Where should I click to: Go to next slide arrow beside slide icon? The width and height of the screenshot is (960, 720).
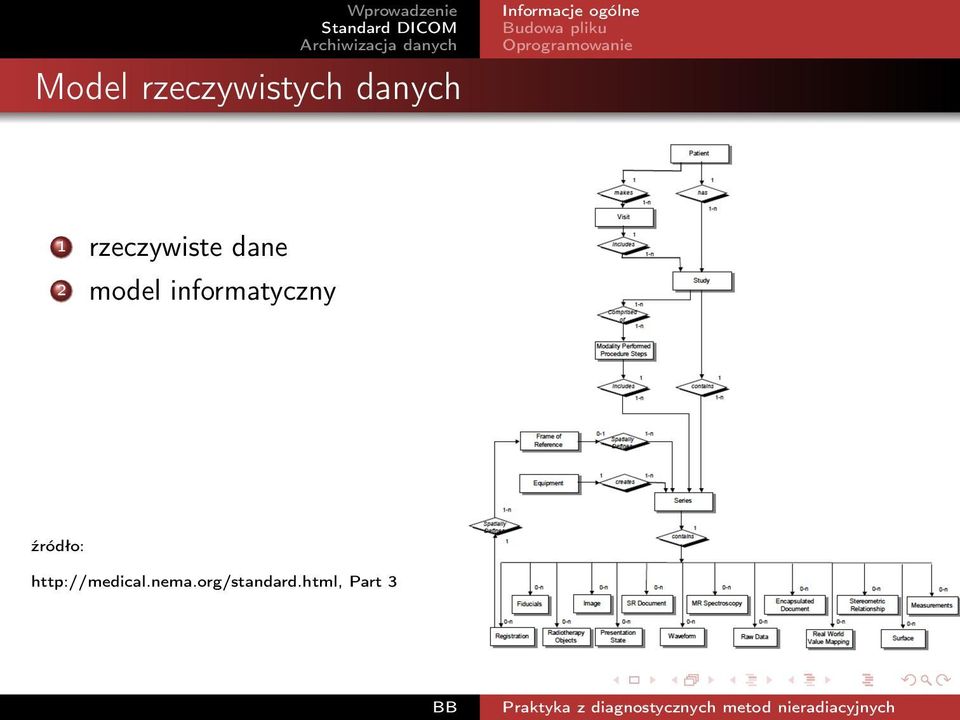click(x=653, y=680)
